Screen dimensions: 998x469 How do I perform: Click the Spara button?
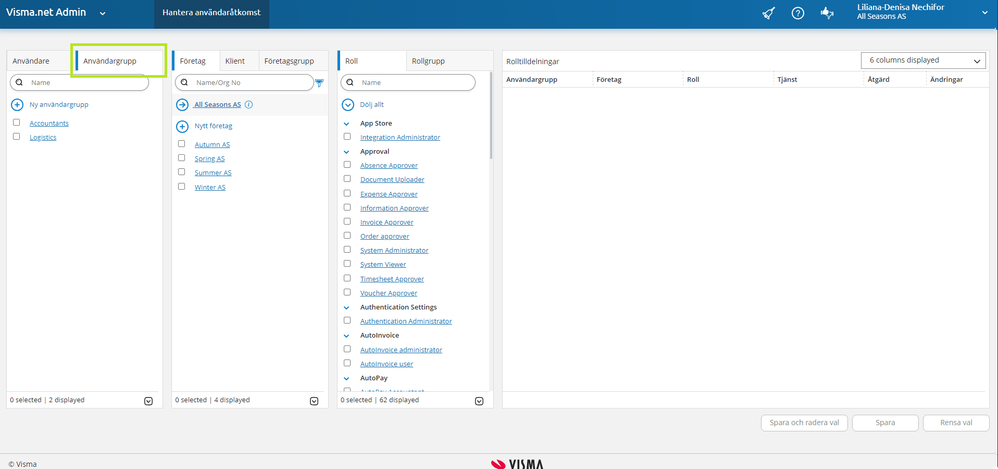click(x=885, y=423)
